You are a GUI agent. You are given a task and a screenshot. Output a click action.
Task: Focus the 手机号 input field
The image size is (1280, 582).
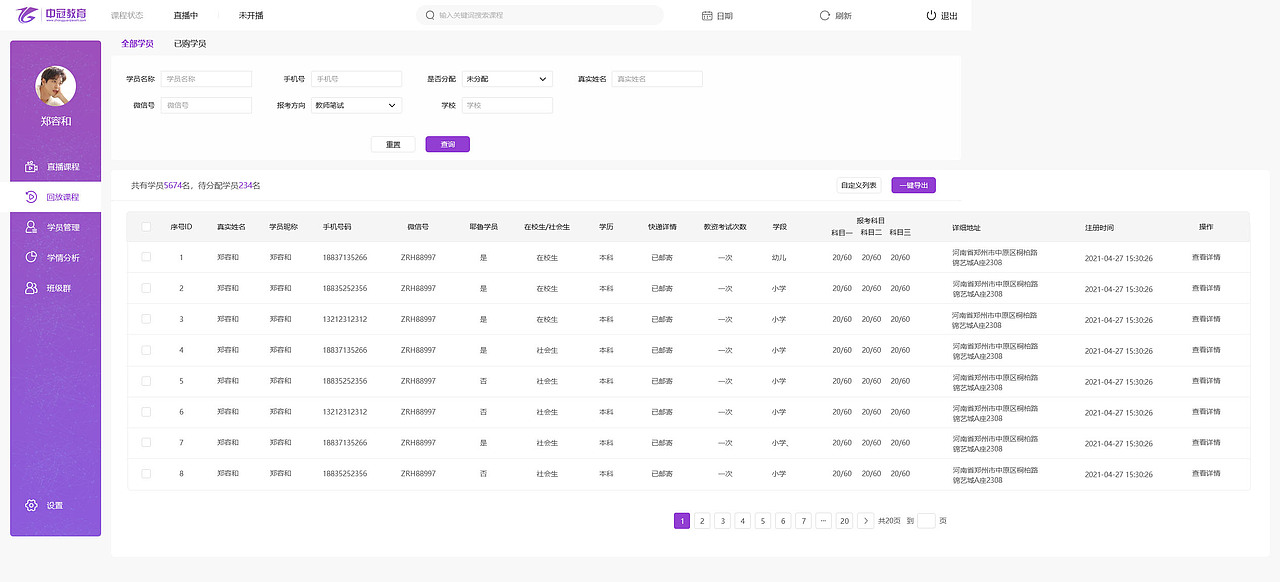click(x=356, y=79)
